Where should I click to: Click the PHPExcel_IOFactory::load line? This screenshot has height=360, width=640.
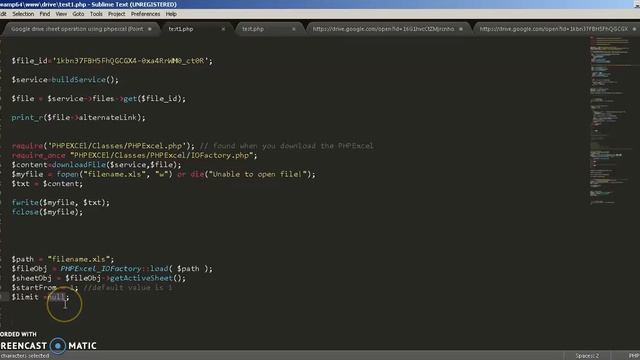coord(112,269)
